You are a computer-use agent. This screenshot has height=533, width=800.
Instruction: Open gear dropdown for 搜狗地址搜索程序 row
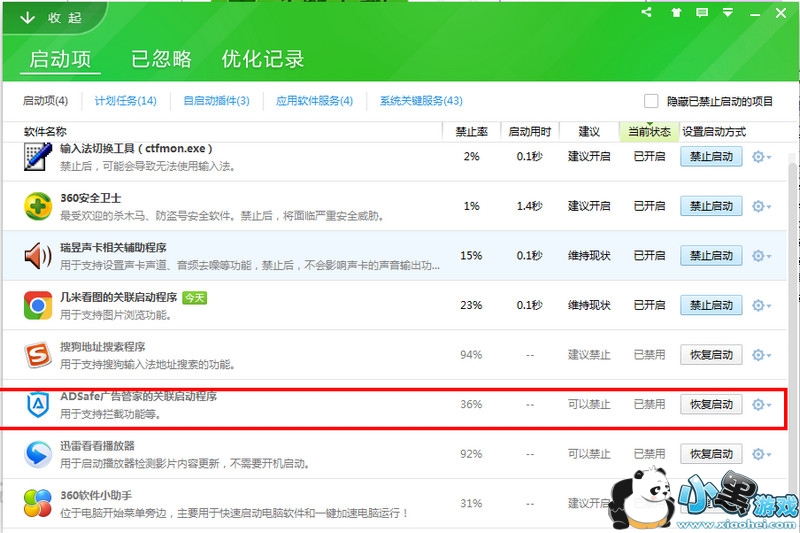tap(761, 354)
